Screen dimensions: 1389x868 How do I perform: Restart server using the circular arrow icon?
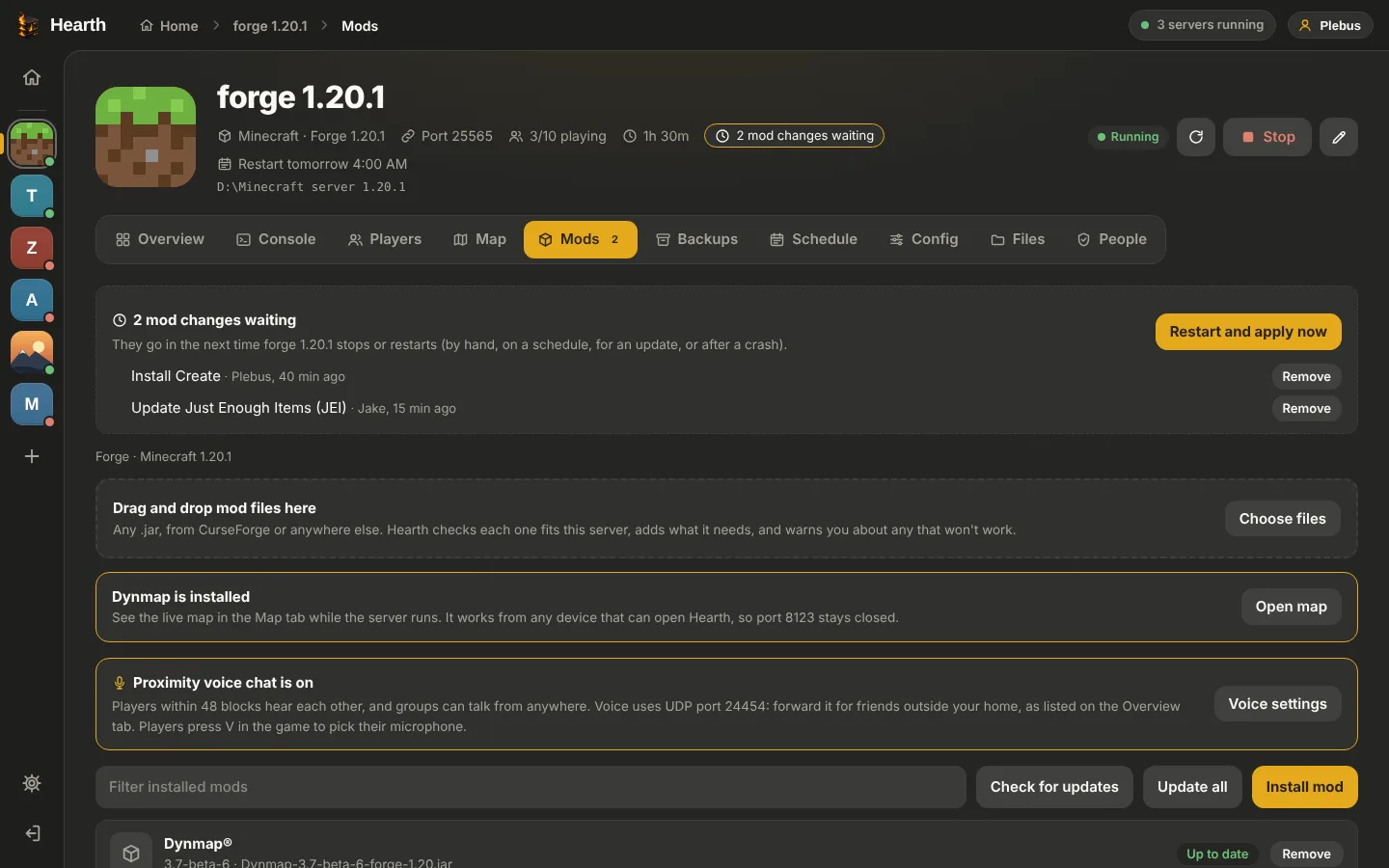point(1196,137)
